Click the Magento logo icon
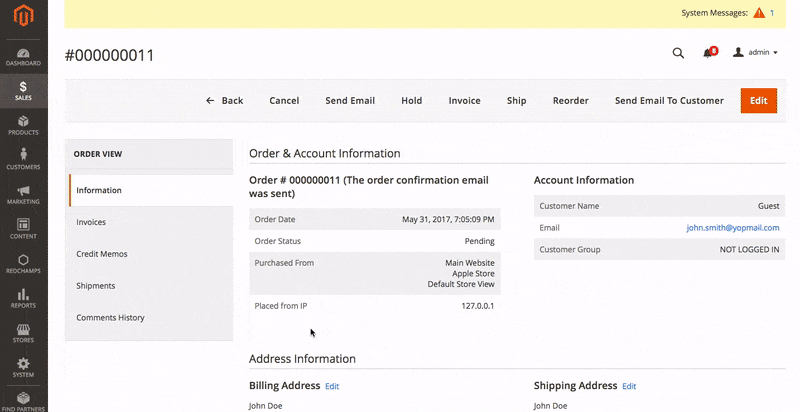 point(23,16)
